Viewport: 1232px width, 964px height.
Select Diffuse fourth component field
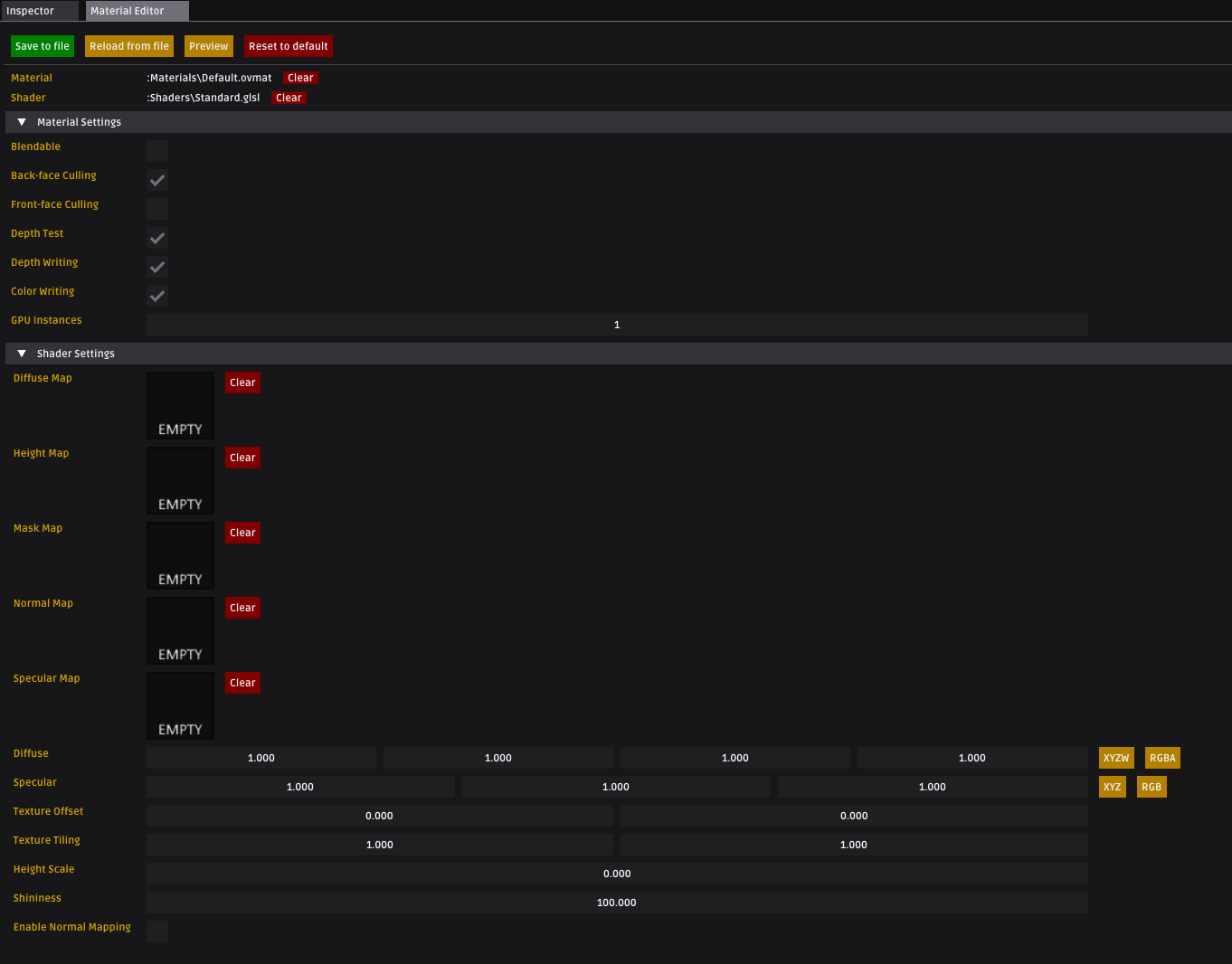coord(972,758)
